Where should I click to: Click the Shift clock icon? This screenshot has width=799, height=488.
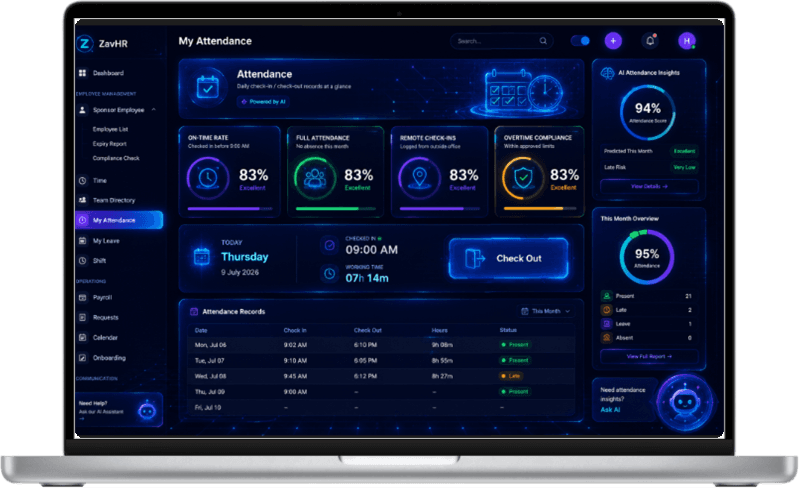point(82,260)
